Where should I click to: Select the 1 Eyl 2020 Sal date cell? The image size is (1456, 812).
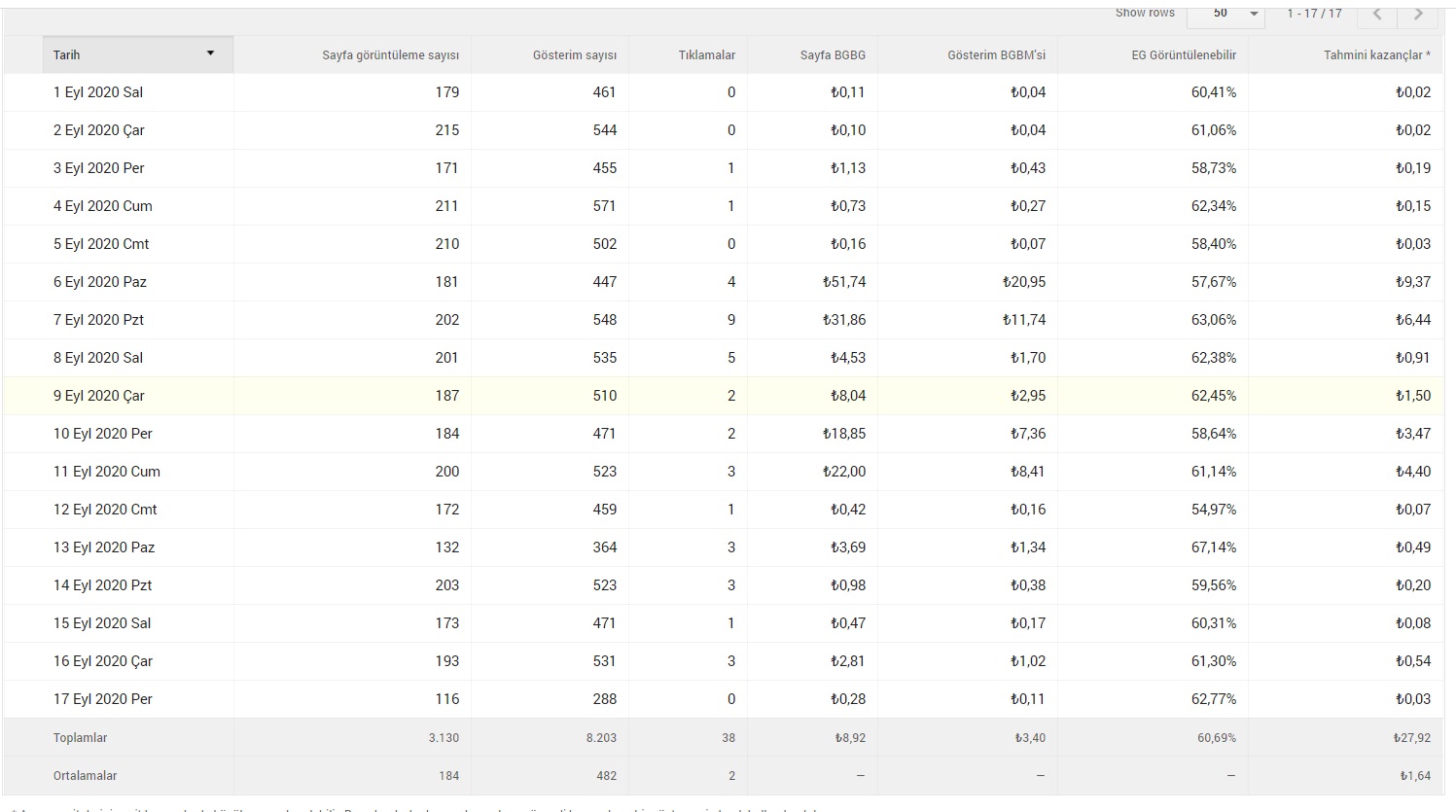(97, 92)
